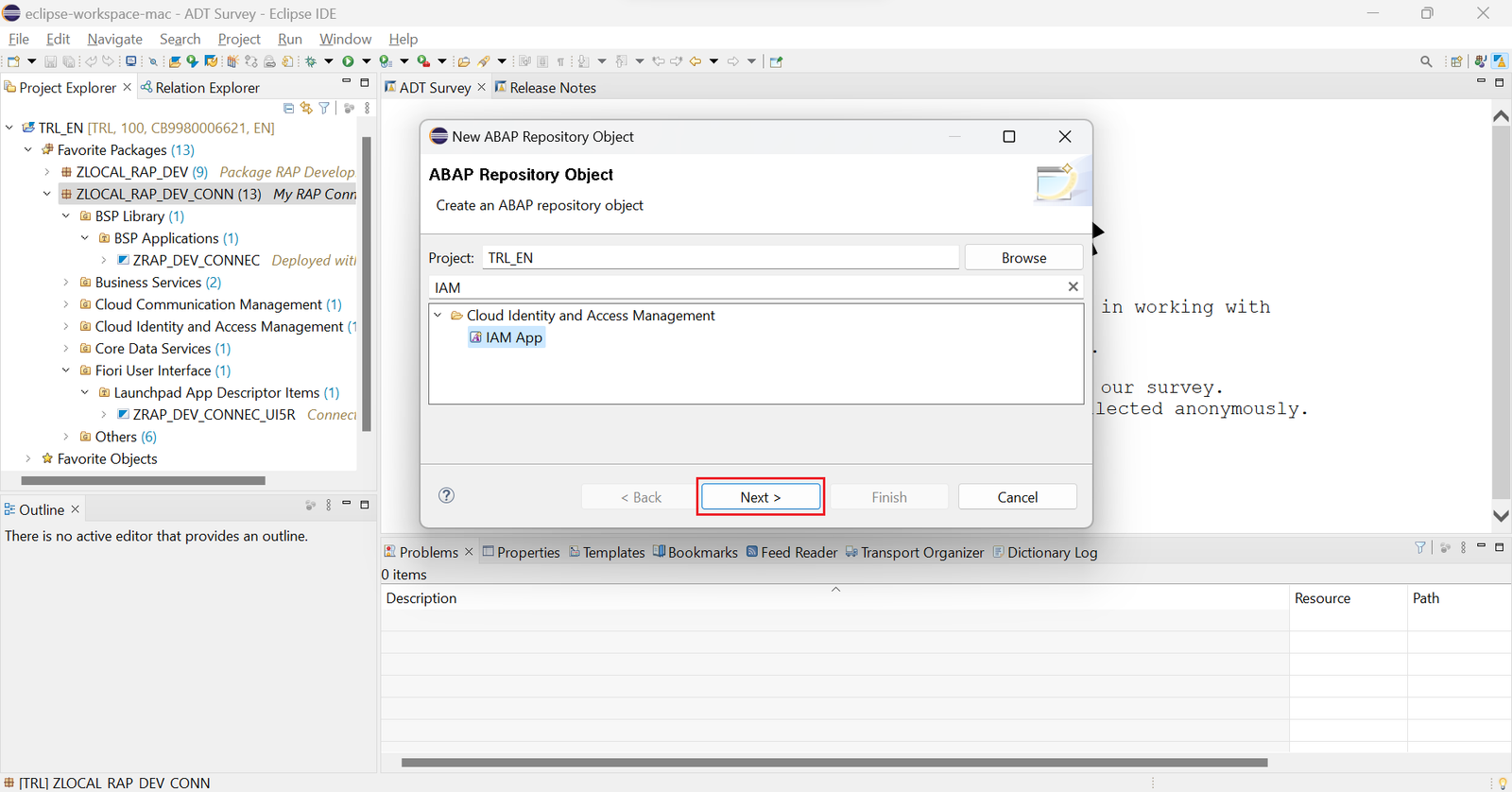The height and width of the screenshot is (792, 1512).
Task: Expand the ZLOCAL_RAP_DEV package
Action: (x=47, y=172)
